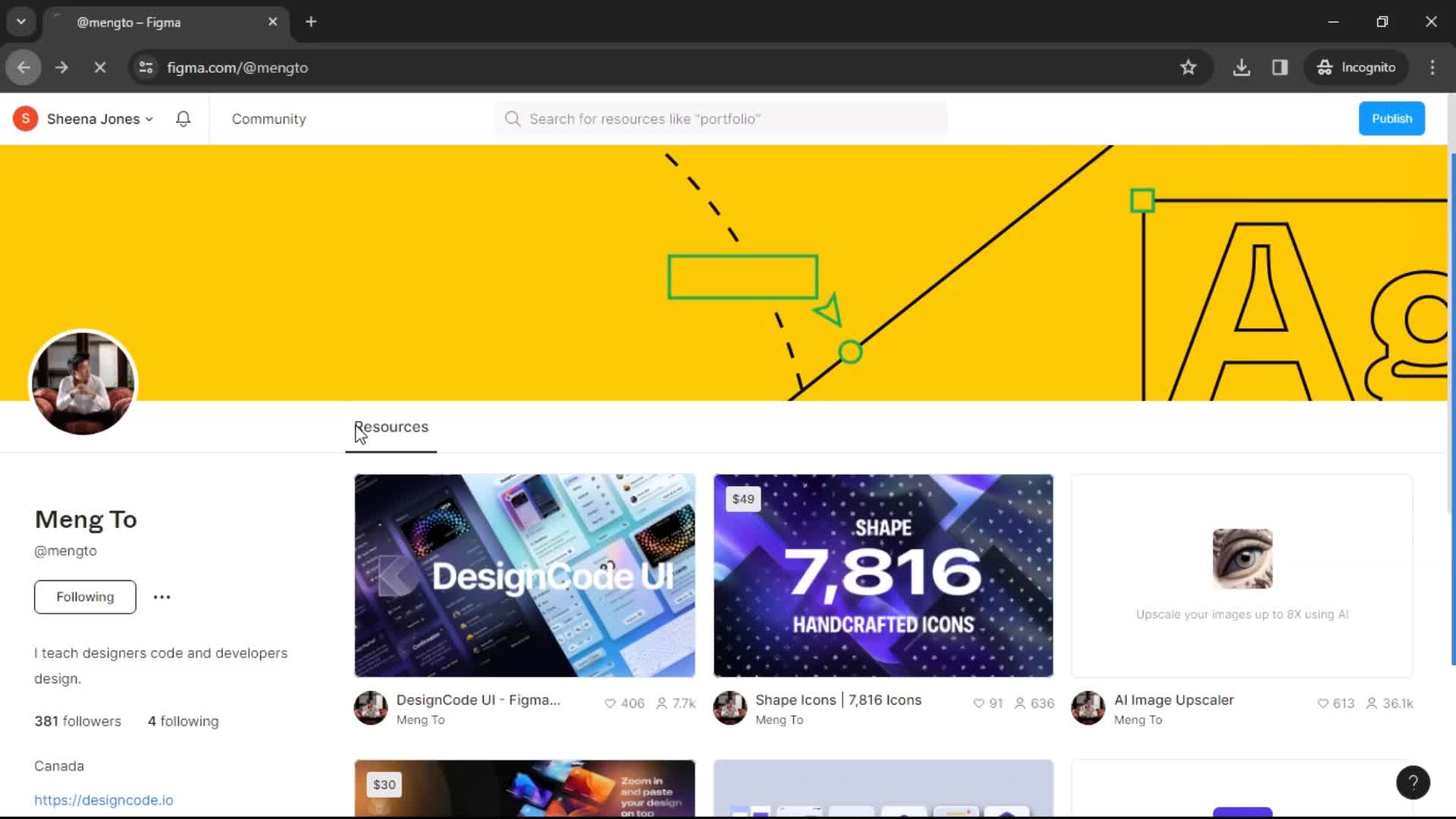Expand the browser tab options menu
The image size is (1456, 819).
[x=21, y=21]
